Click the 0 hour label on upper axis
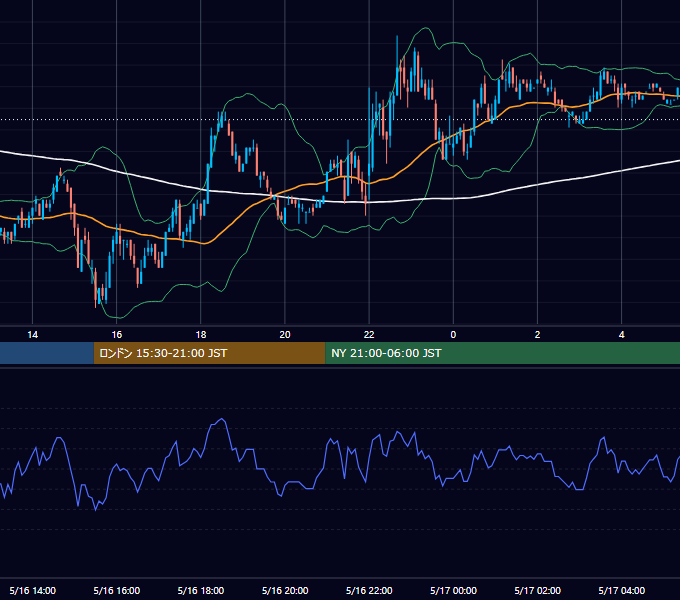Image resolution: width=680 pixels, height=600 pixels. (x=453, y=335)
